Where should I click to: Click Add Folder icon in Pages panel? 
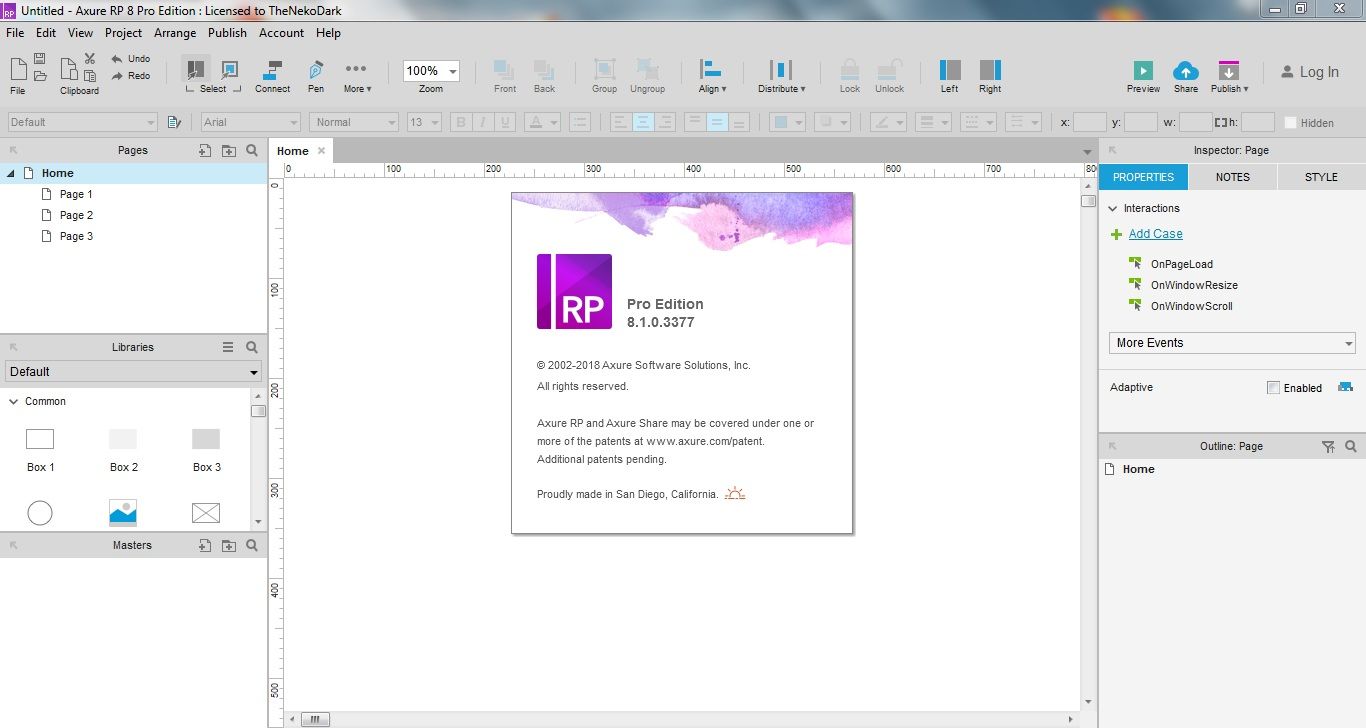click(229, 150)
